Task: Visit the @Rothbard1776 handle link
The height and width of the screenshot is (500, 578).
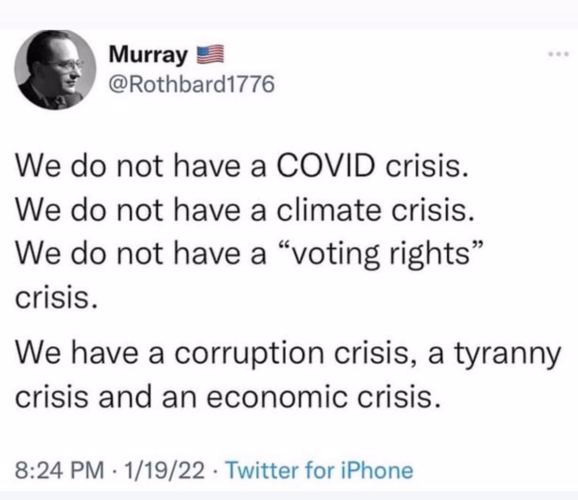Action: 192,84
